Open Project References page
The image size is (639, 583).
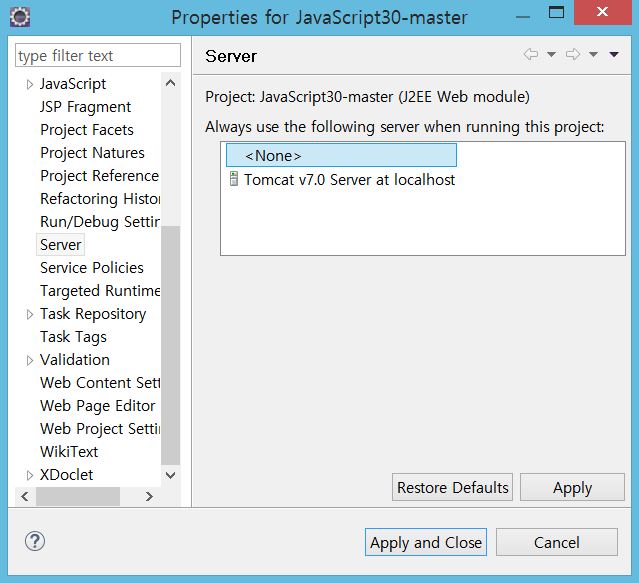coord(99,176)
